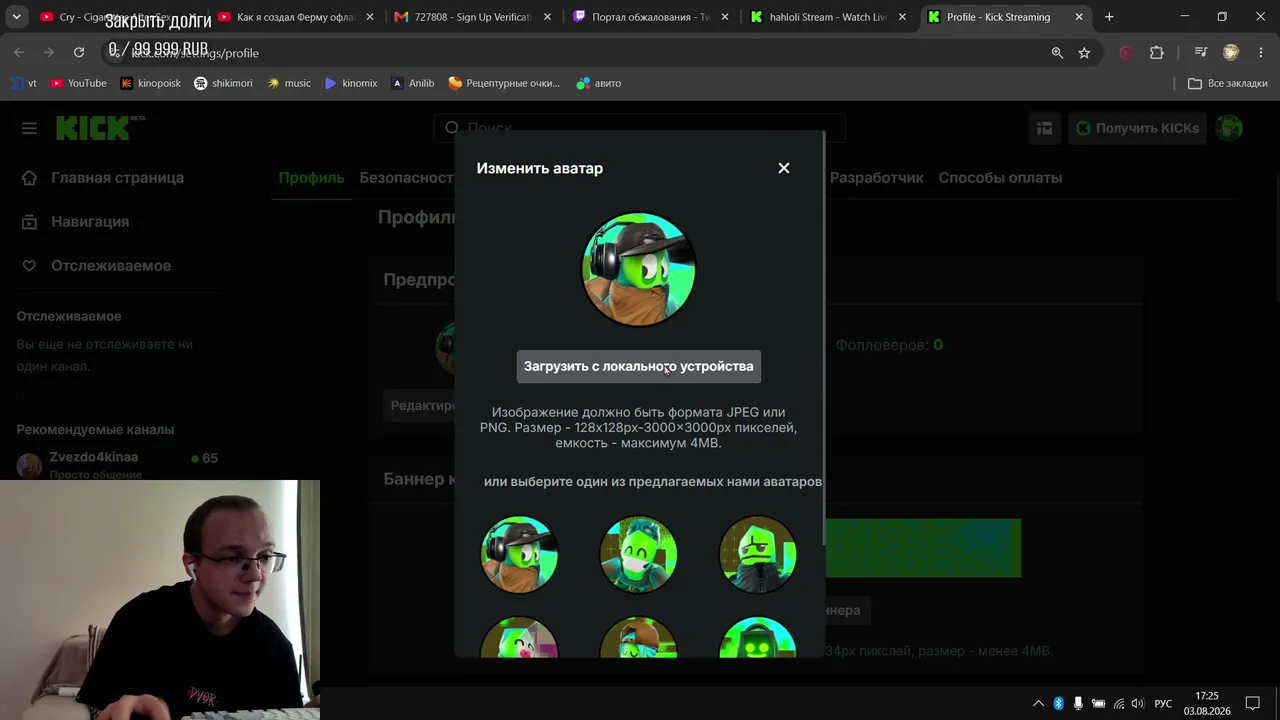Open the media controls icon in toolbar
The width and height of the screenshot is (1280, 720).
(x=1201, y=53)
